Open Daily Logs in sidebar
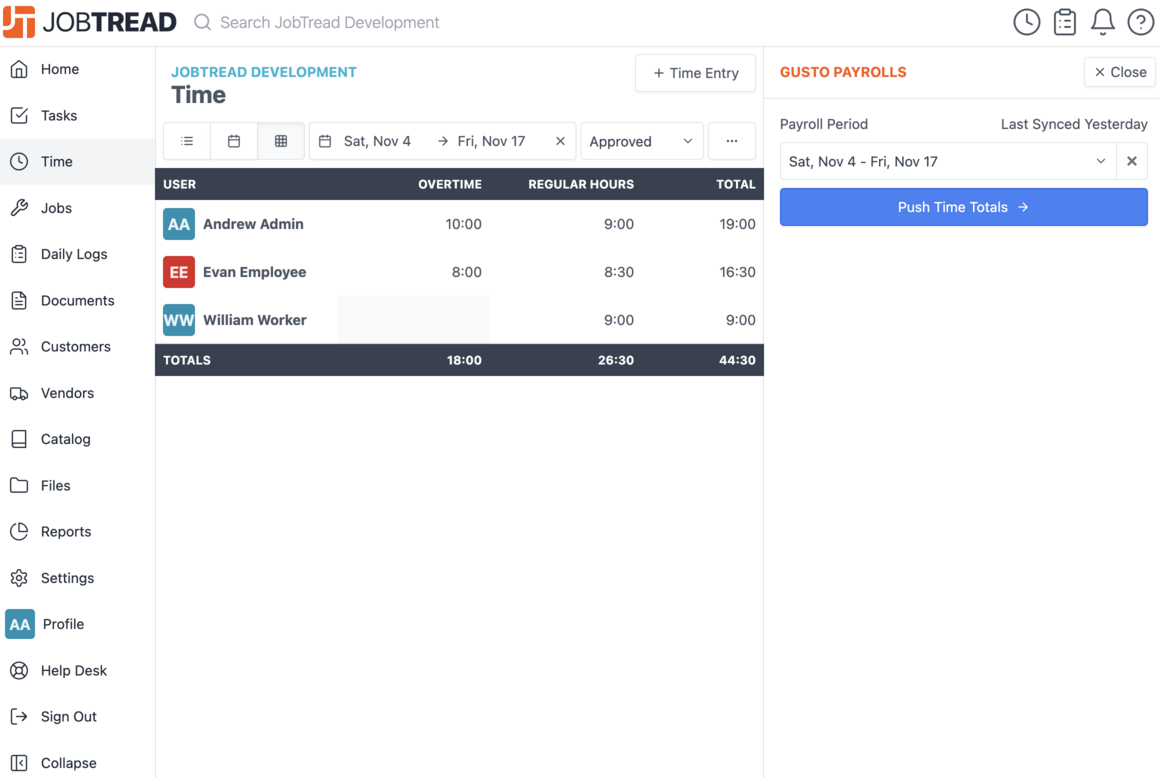This screenshot has width=1160, height=778. click(x=77, y=254)
